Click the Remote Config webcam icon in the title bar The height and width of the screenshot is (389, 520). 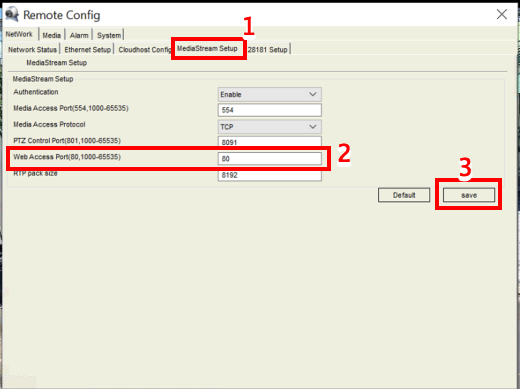click(12, 15)
